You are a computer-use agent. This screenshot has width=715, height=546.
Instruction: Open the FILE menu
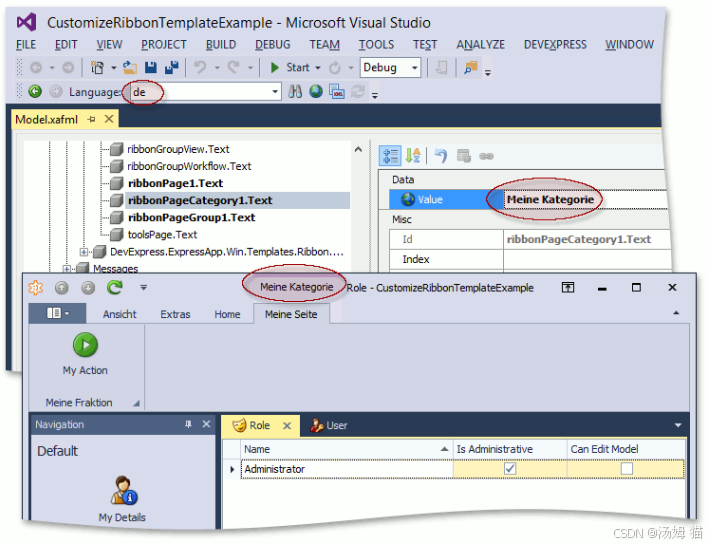coord(26,45)
